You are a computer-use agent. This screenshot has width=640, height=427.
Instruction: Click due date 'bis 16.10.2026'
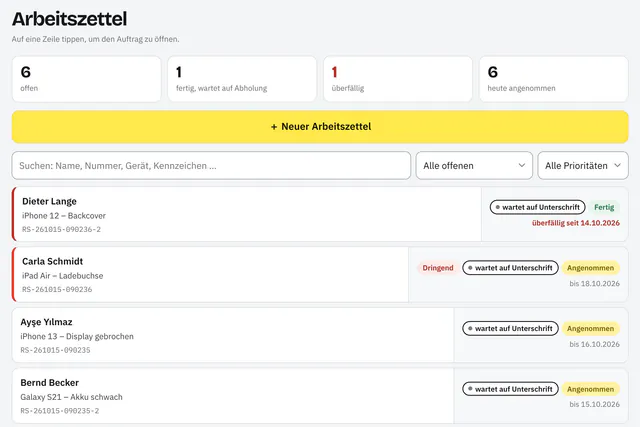click(595, 344)
